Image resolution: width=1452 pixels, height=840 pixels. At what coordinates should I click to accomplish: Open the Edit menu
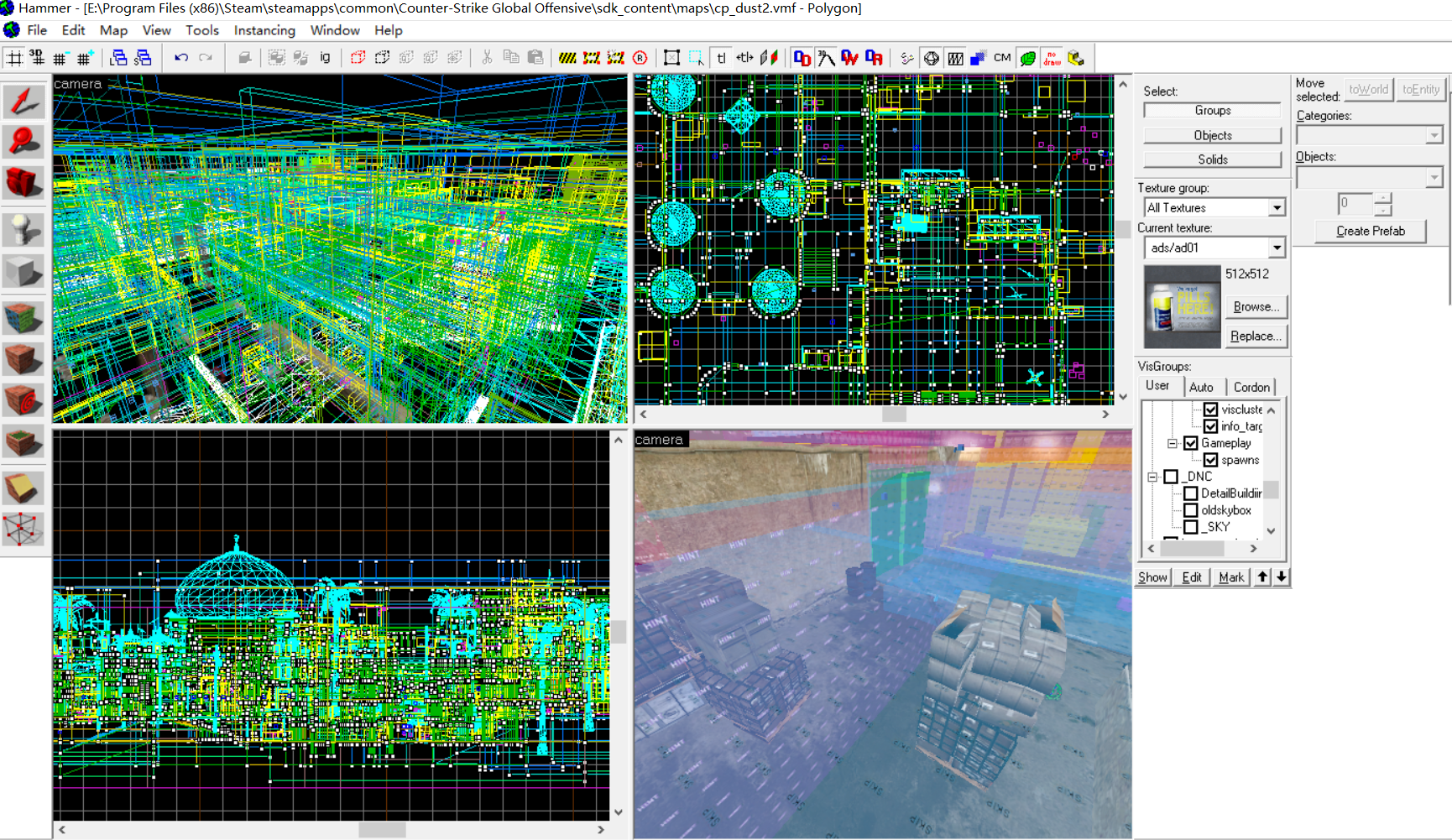click(x=74, y=30)
